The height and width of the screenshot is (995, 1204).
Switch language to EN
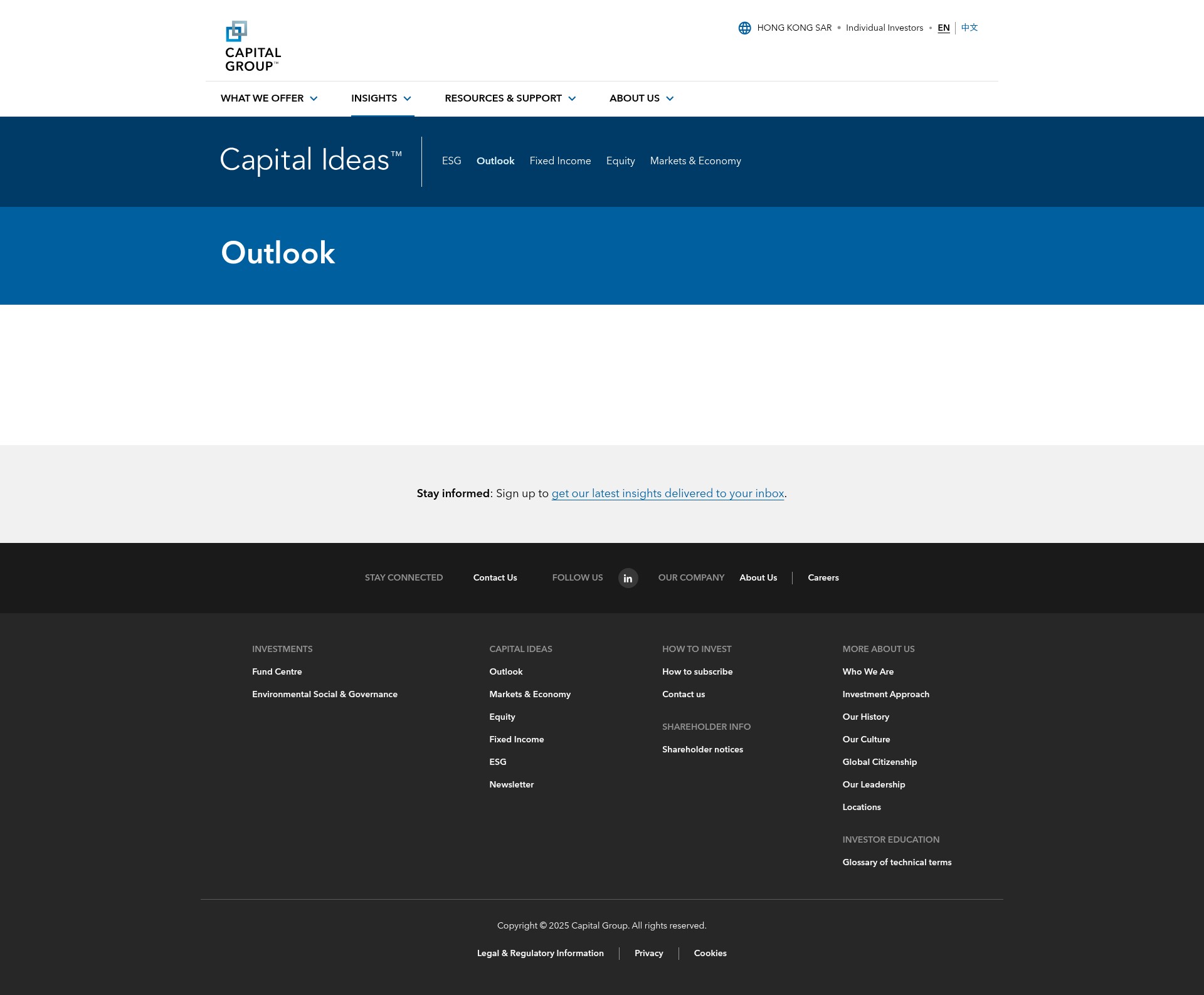943,28
